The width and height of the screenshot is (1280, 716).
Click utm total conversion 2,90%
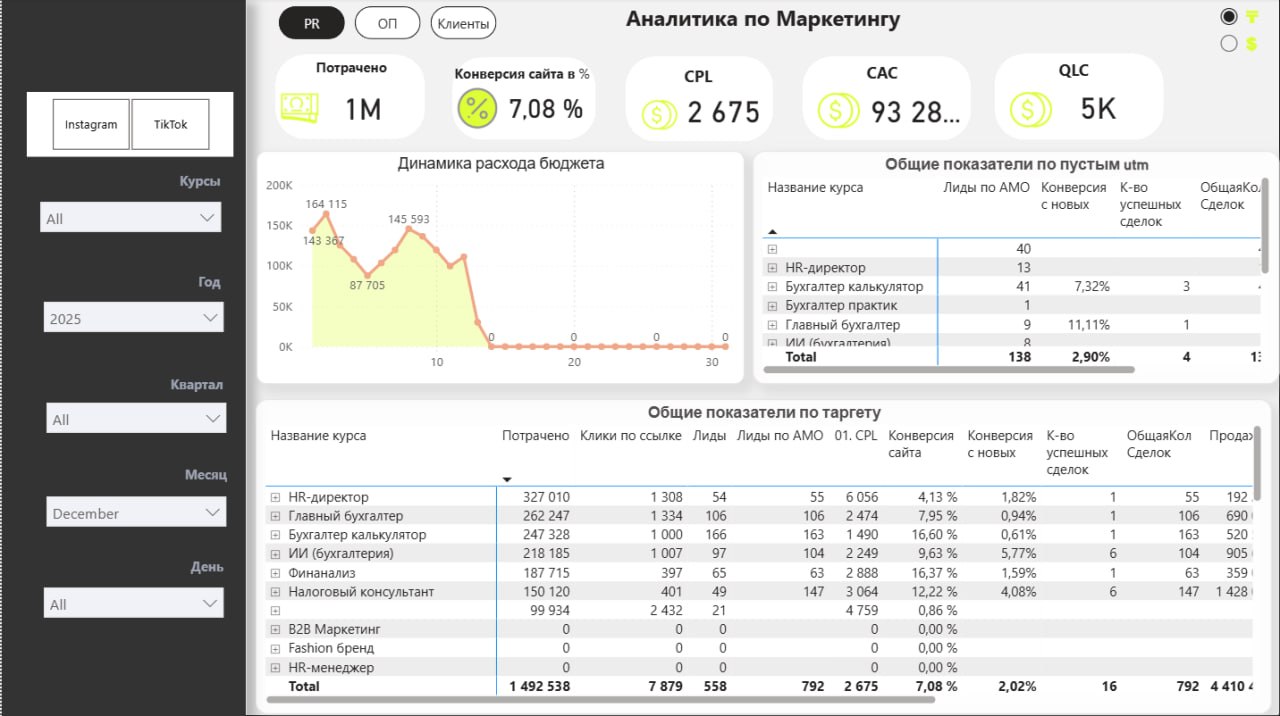pyautogui.click(x=1089, y=357)
